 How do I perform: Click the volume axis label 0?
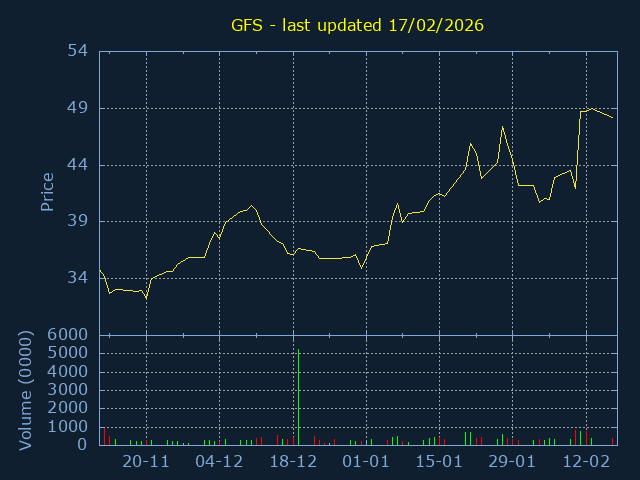click(82, 444)
